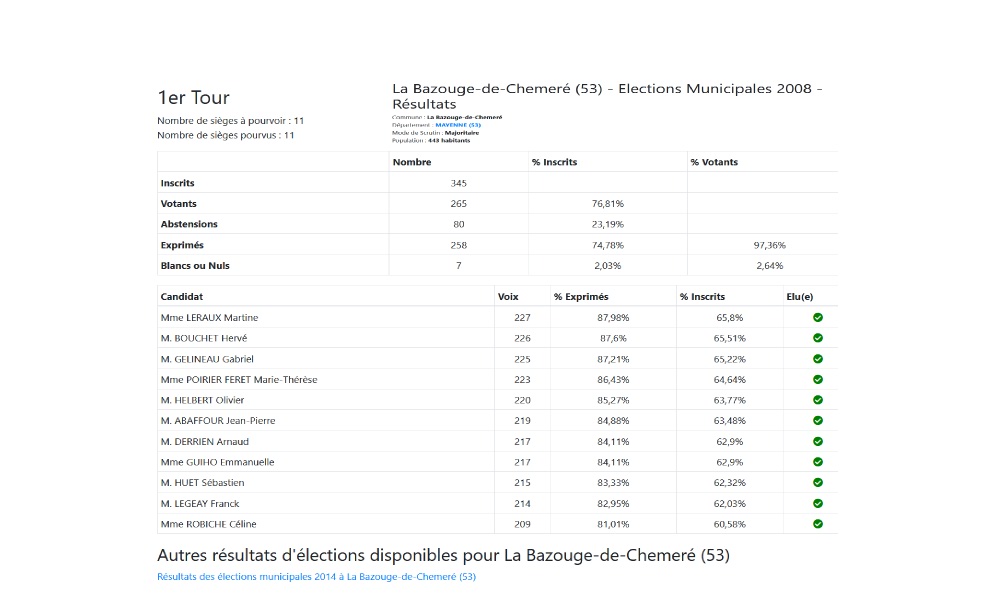The width and height of the screenshot is (1000, 600).
Task: Open the 2014 municipal election results link
Action: click(316, 577)
